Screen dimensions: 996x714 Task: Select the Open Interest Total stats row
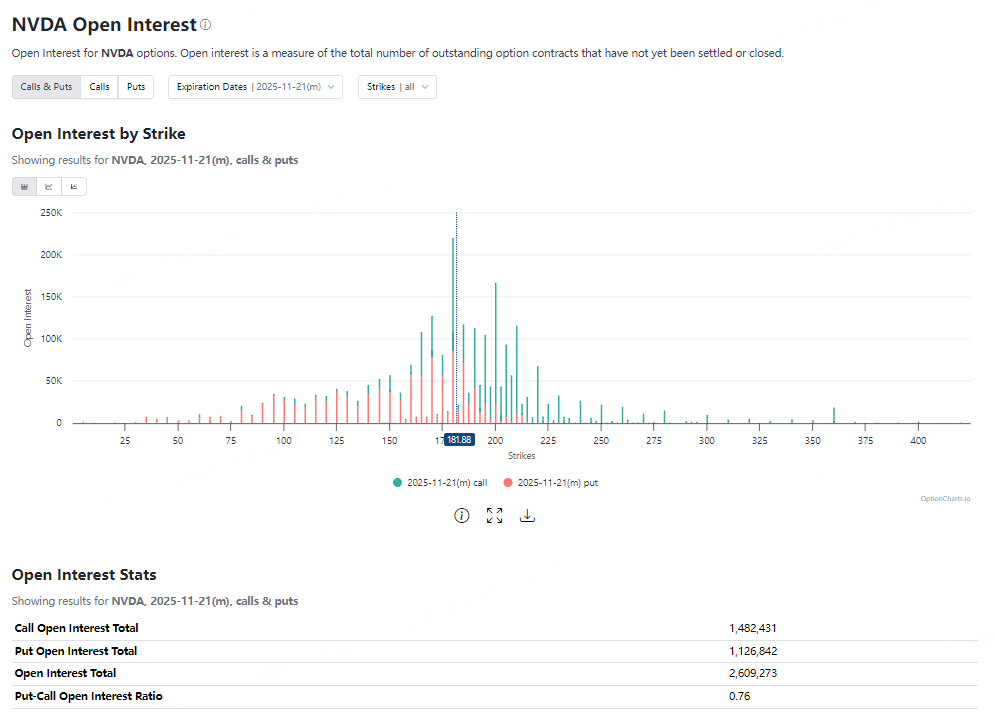click(65, 673)
